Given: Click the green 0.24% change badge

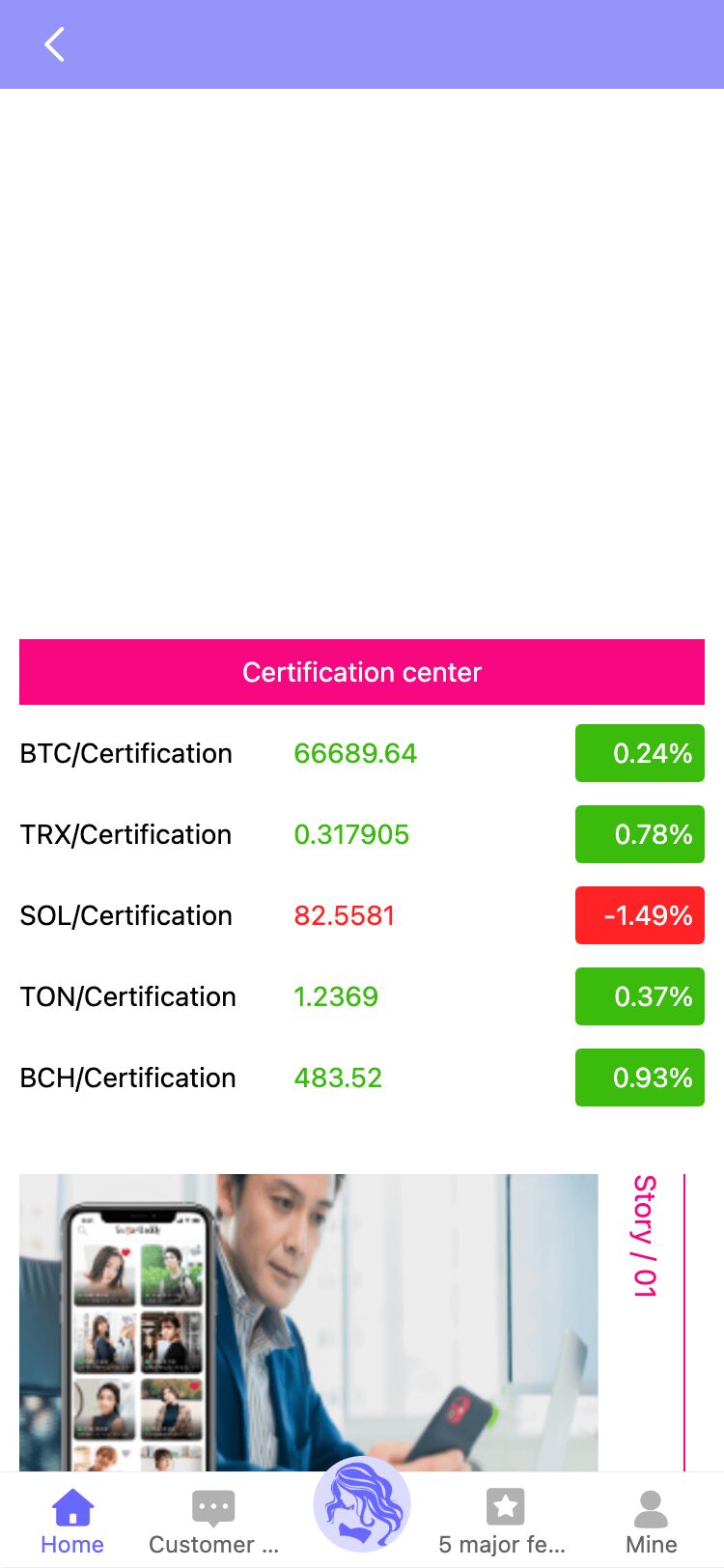Looking at the screenshot, I should (640, 753).
